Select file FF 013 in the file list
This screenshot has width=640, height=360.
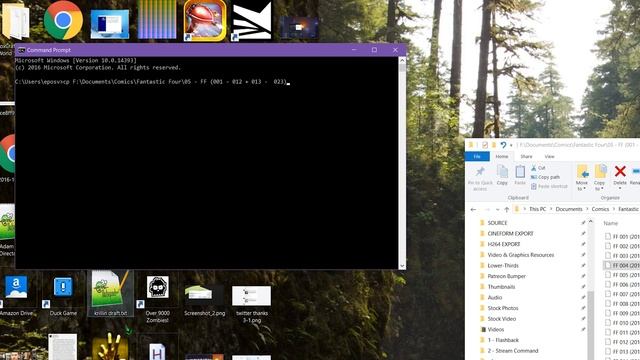622,351
